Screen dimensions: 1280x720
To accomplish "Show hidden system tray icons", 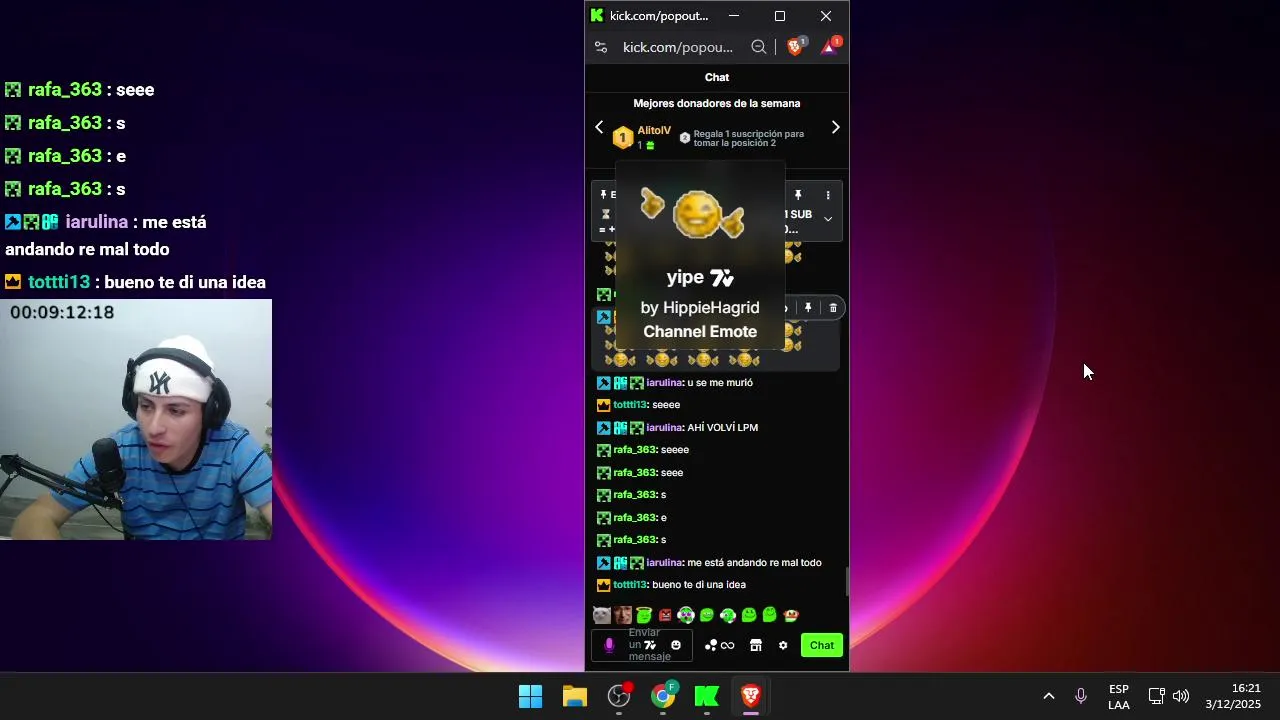I will coord(1049,696).
